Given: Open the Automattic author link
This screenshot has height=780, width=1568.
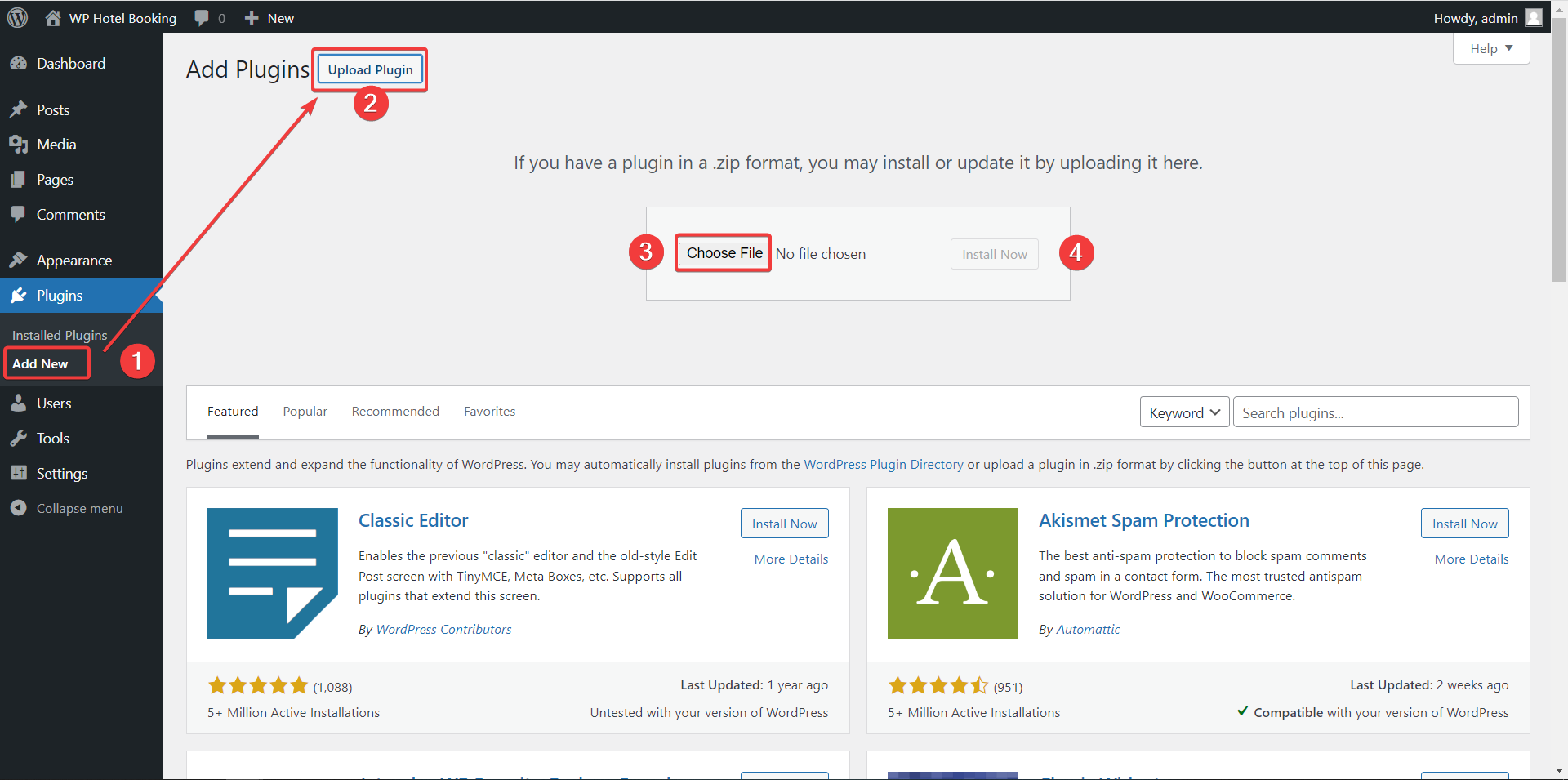Looking at the screenshot, I should 1088,629.
